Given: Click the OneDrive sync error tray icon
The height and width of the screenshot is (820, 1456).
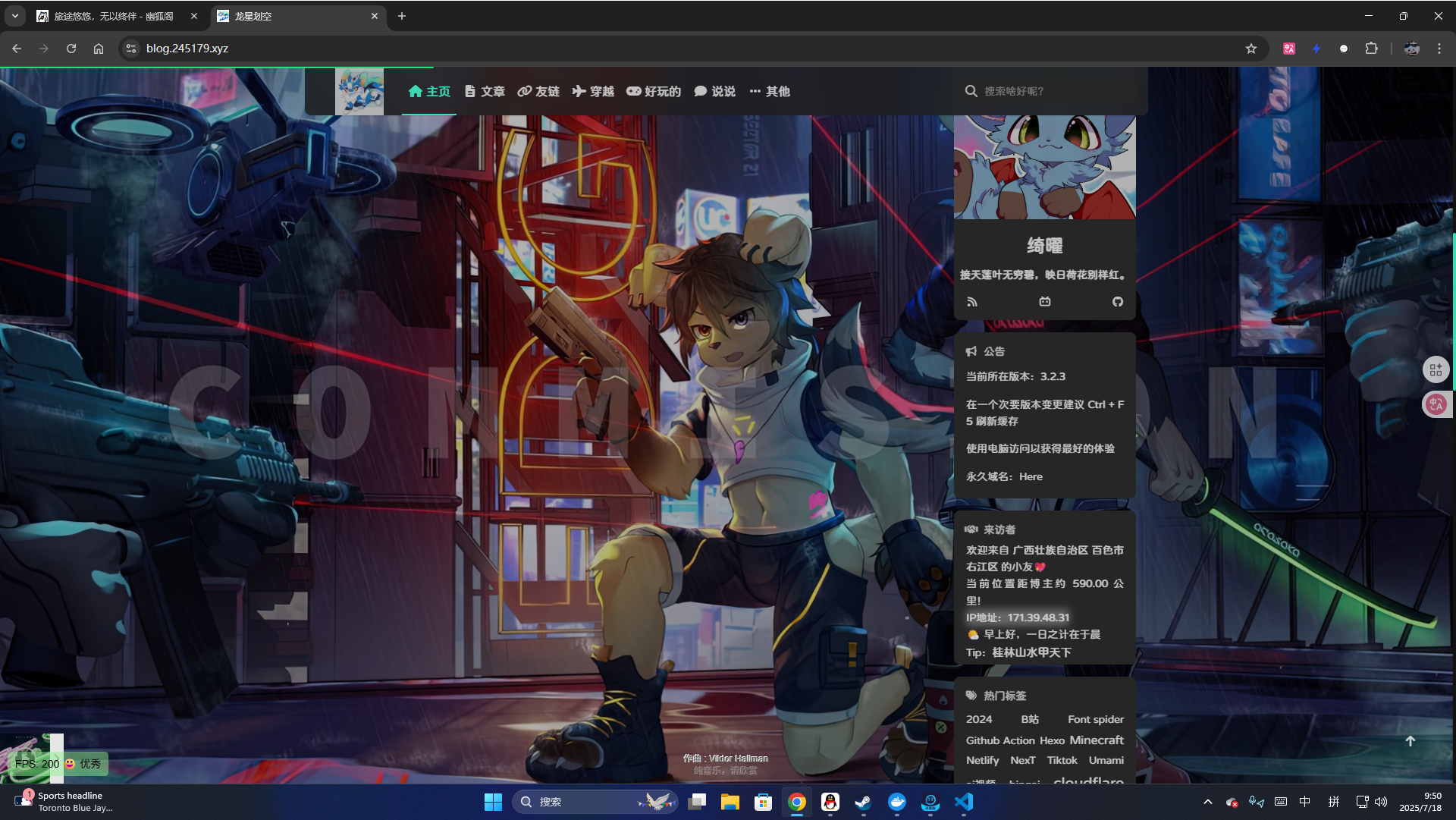Looking at the screenshot, I should 1232,802.
